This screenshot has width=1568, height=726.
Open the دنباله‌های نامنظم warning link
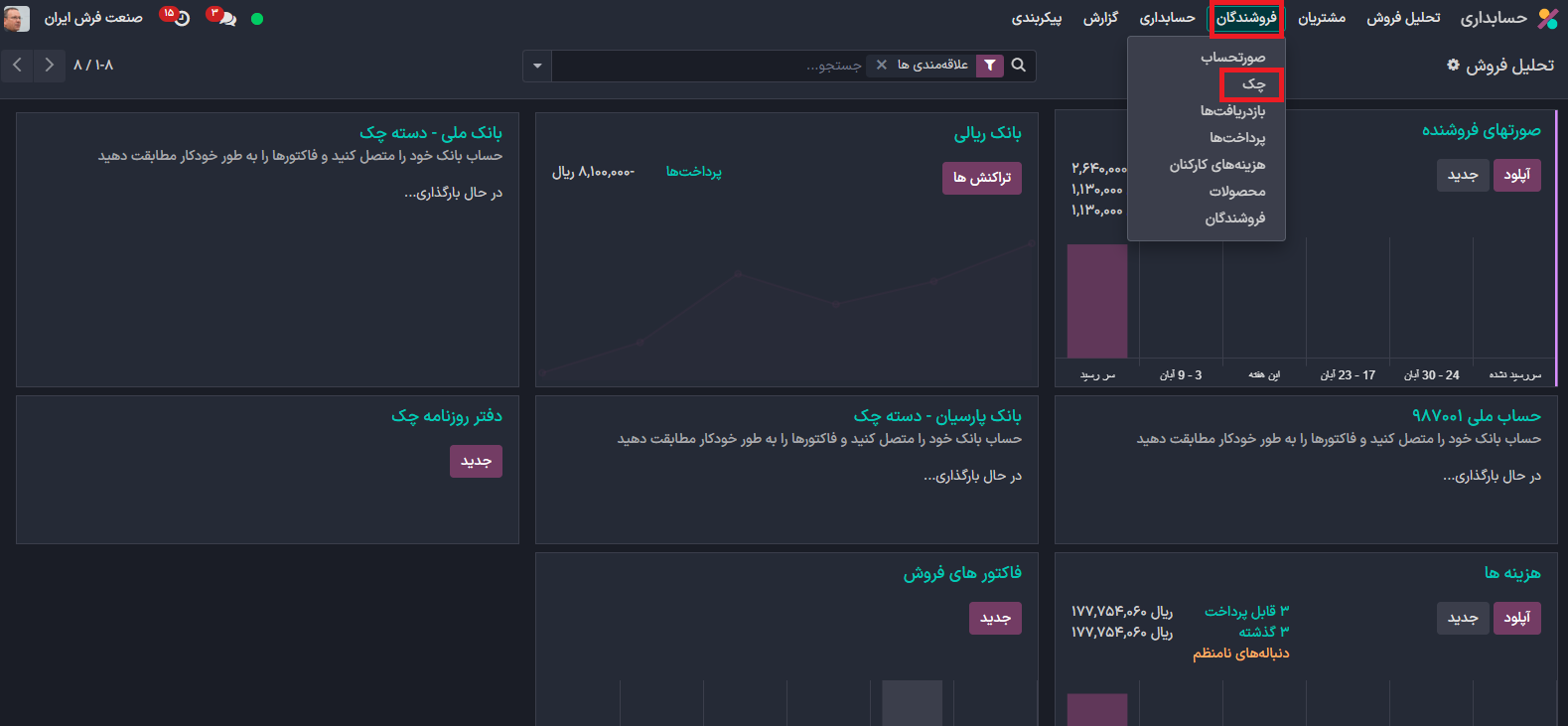point(1240,653)
